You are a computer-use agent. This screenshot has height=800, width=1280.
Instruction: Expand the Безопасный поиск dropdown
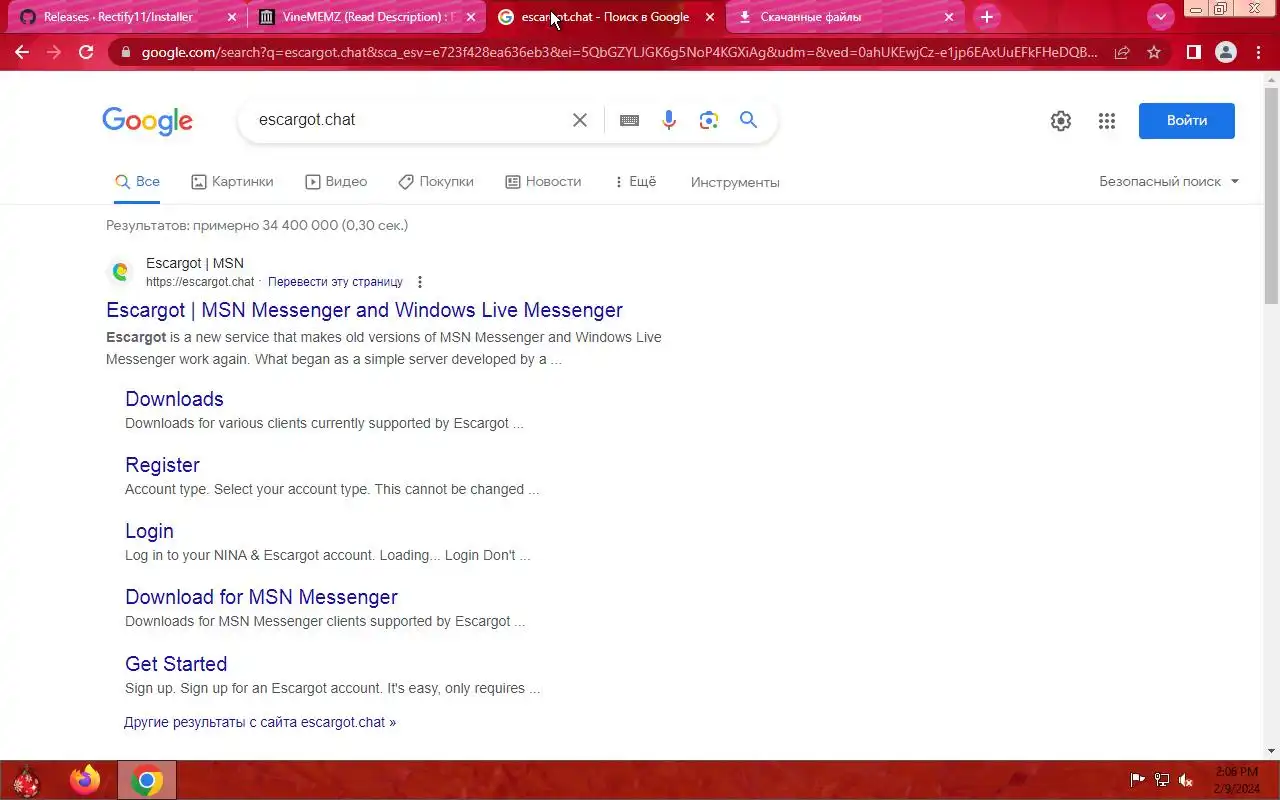tap(1169, 181)
